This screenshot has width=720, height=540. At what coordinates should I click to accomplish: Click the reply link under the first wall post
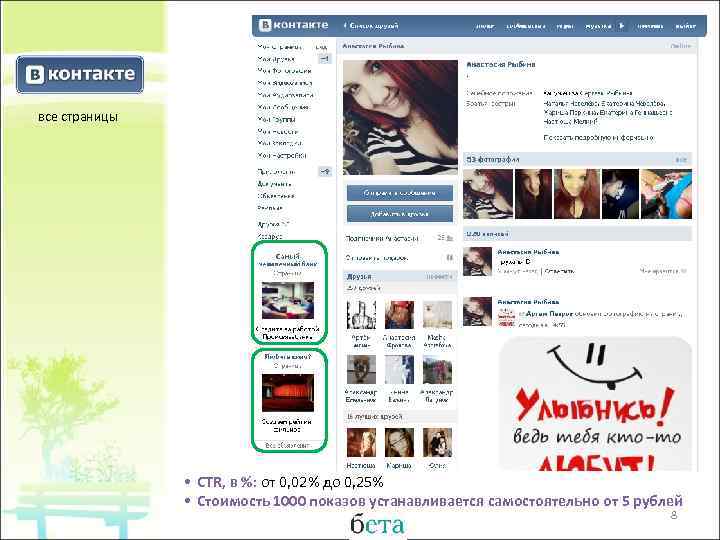pos(559,271)
